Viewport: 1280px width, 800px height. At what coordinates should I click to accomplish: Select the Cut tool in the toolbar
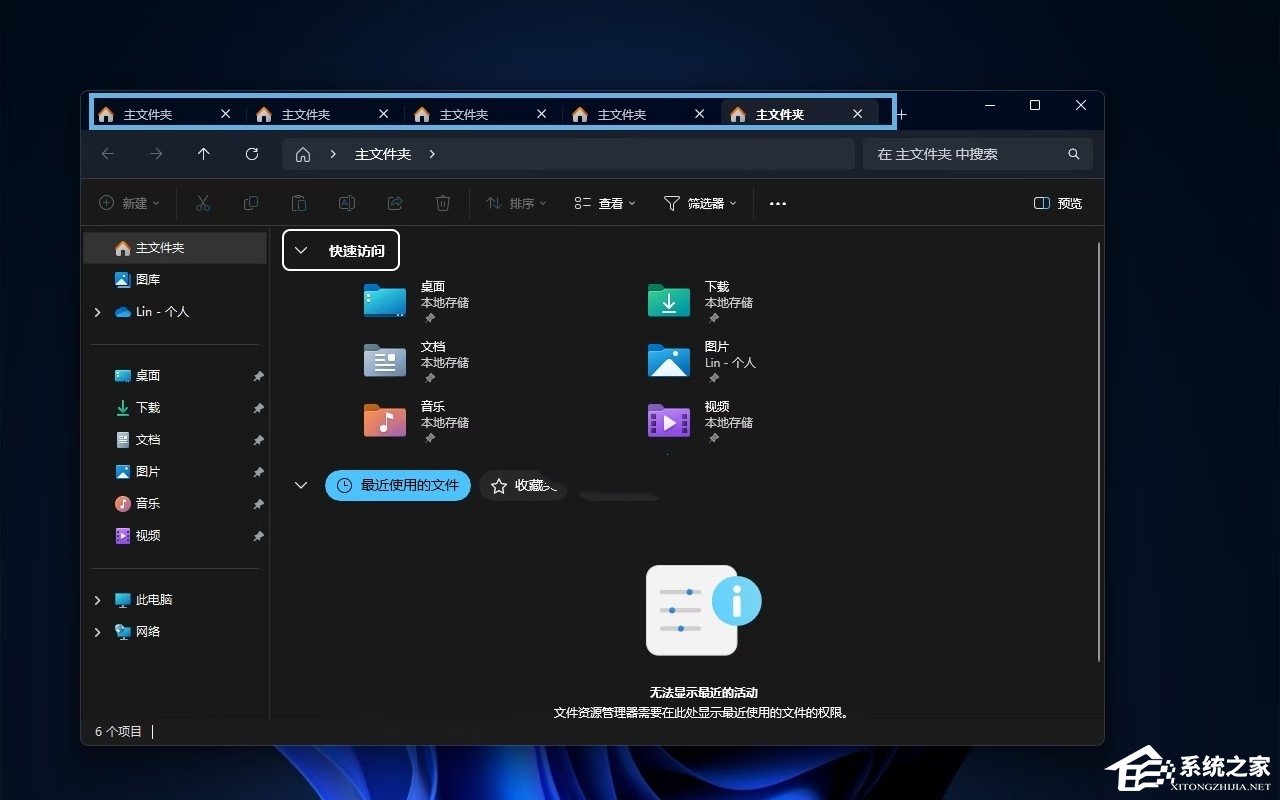tap(203, 203)
